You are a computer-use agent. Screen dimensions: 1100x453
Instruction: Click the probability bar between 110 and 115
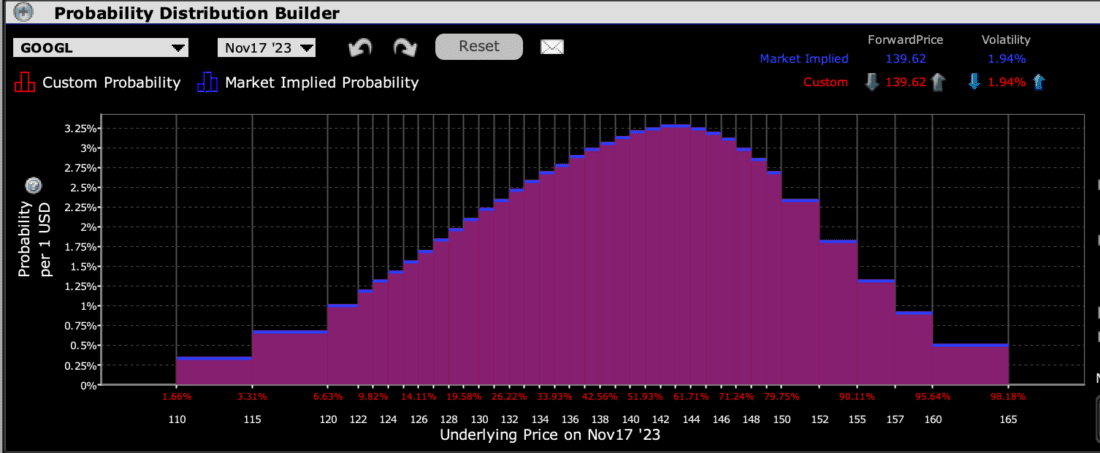pyautogui.click(x=214, y=371)
